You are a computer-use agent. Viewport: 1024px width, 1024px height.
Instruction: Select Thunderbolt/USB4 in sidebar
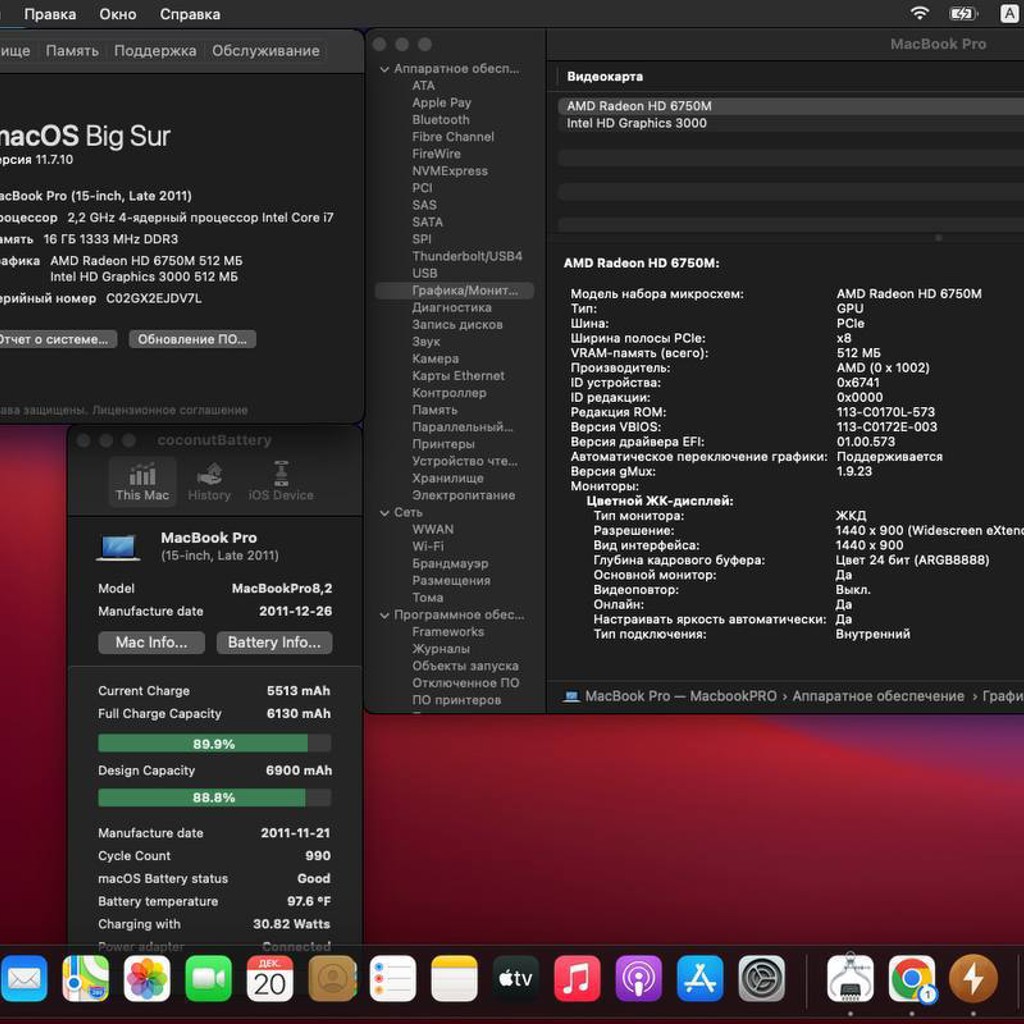pos(467,256)
